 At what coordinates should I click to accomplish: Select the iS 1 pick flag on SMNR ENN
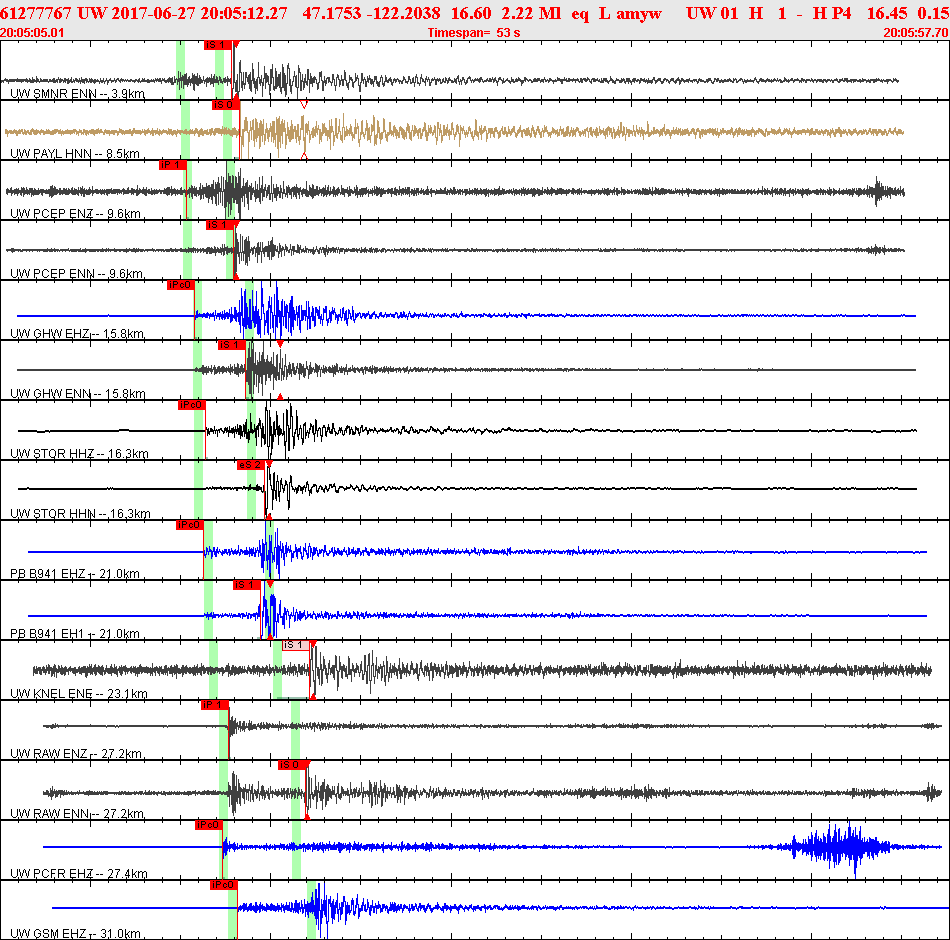click(218, 45)
